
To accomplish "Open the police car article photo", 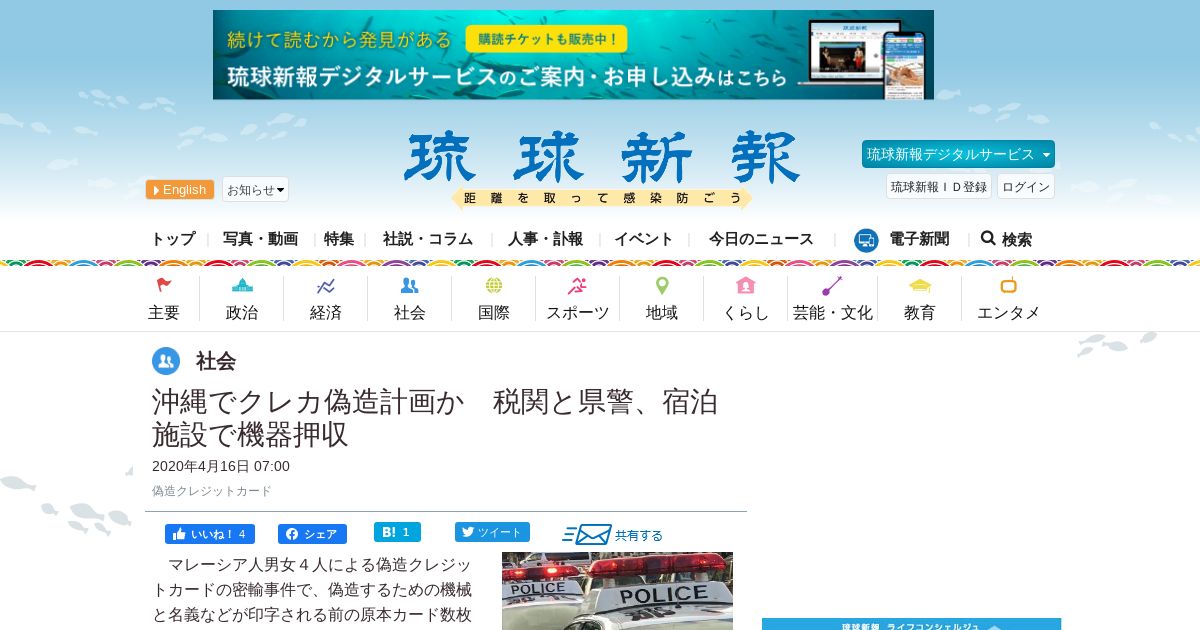I will tap(617, 591).
